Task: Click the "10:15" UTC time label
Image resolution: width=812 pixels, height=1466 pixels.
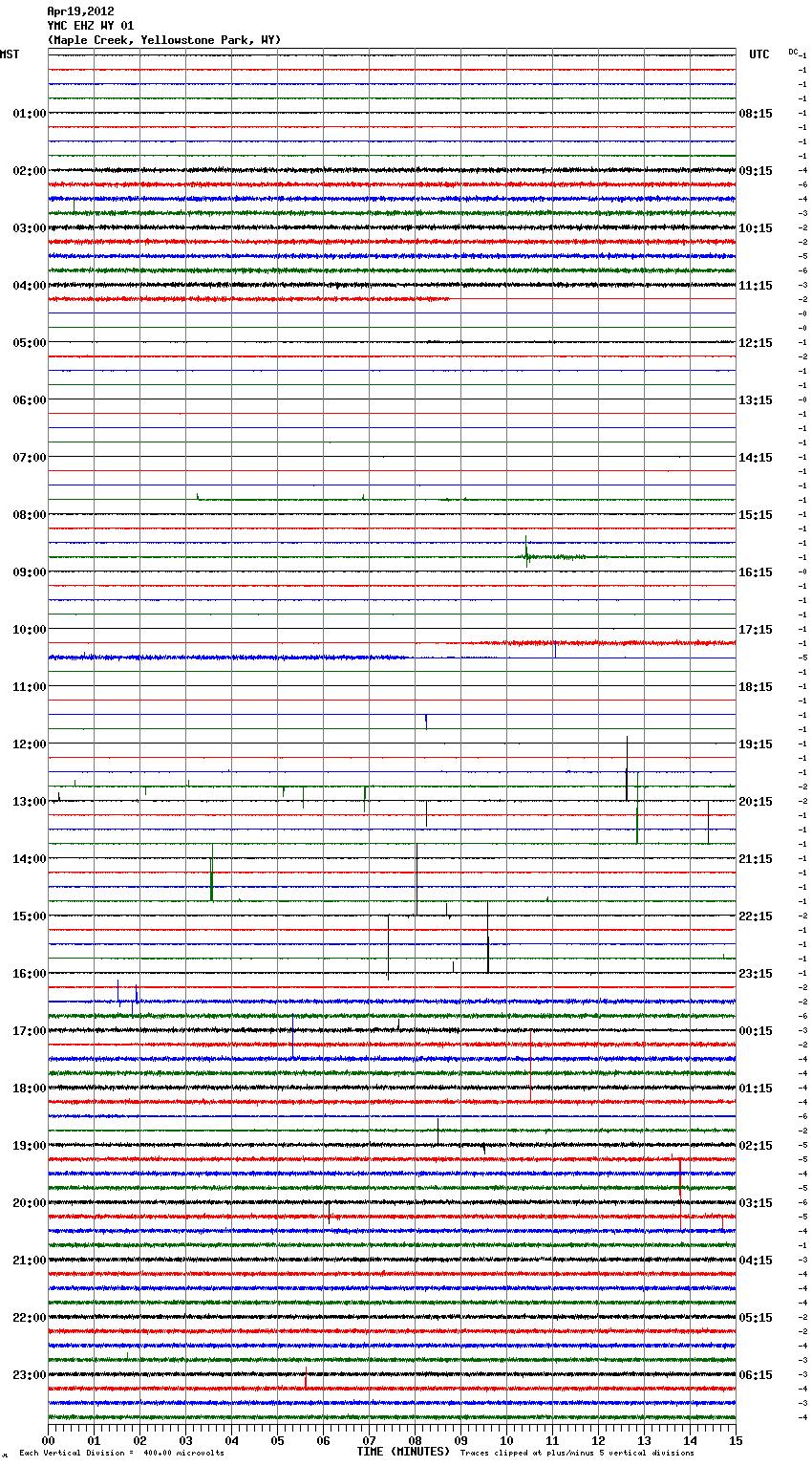Action: (x=756, y=228)
